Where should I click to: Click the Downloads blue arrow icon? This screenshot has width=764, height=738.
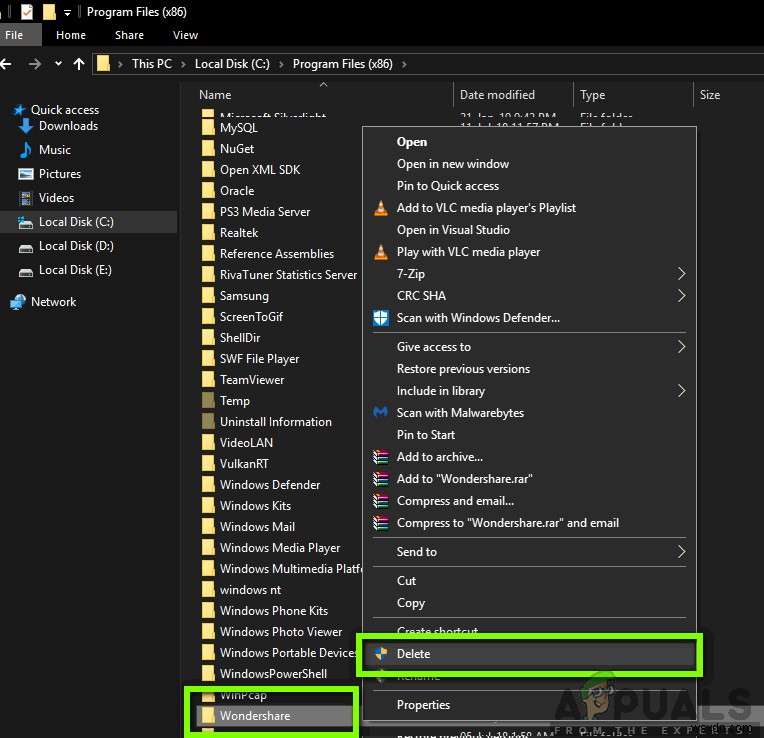pyautogui.click(x=25, y=126)
